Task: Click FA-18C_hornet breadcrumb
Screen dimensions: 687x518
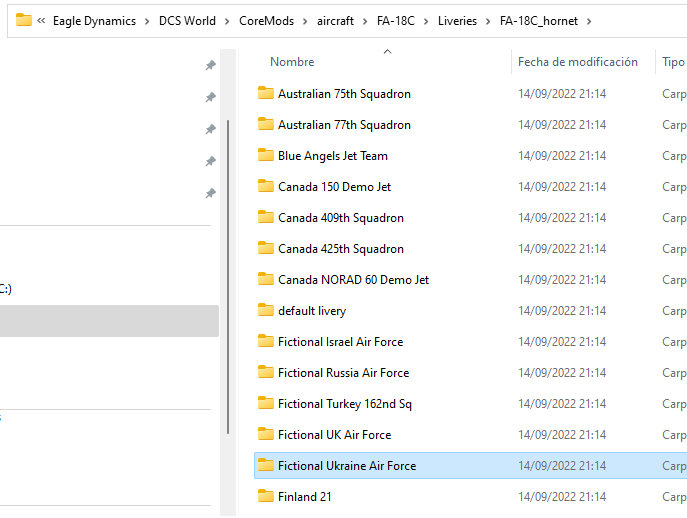Action: coord(539,21)
